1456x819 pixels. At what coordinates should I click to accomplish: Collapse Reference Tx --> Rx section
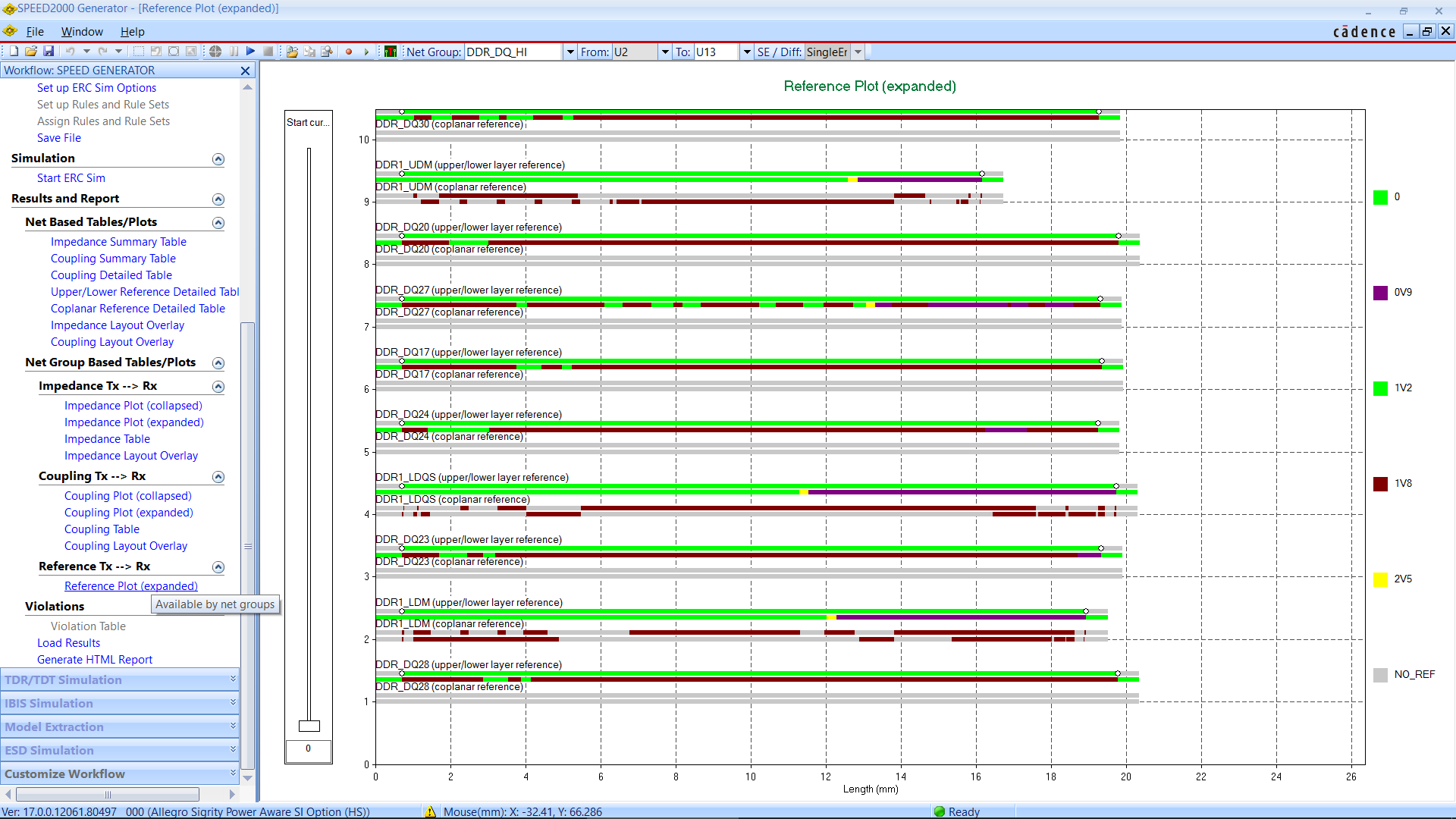(218, 567)
